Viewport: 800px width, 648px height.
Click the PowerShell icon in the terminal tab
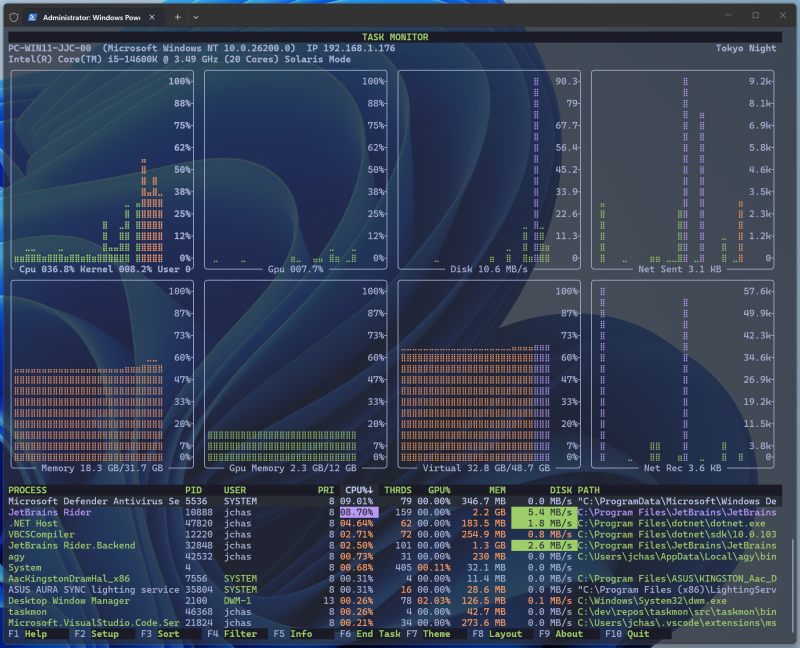point(32,17)
